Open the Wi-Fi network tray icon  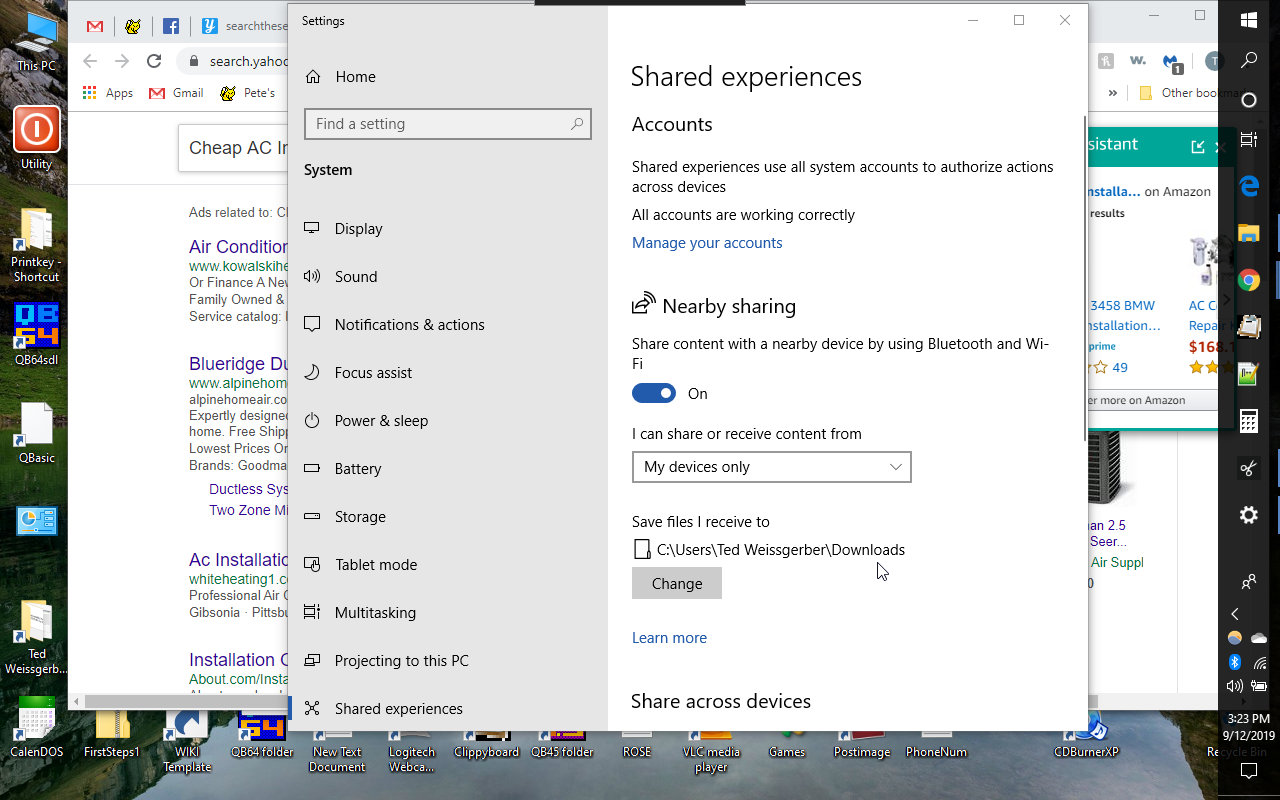1259,662
